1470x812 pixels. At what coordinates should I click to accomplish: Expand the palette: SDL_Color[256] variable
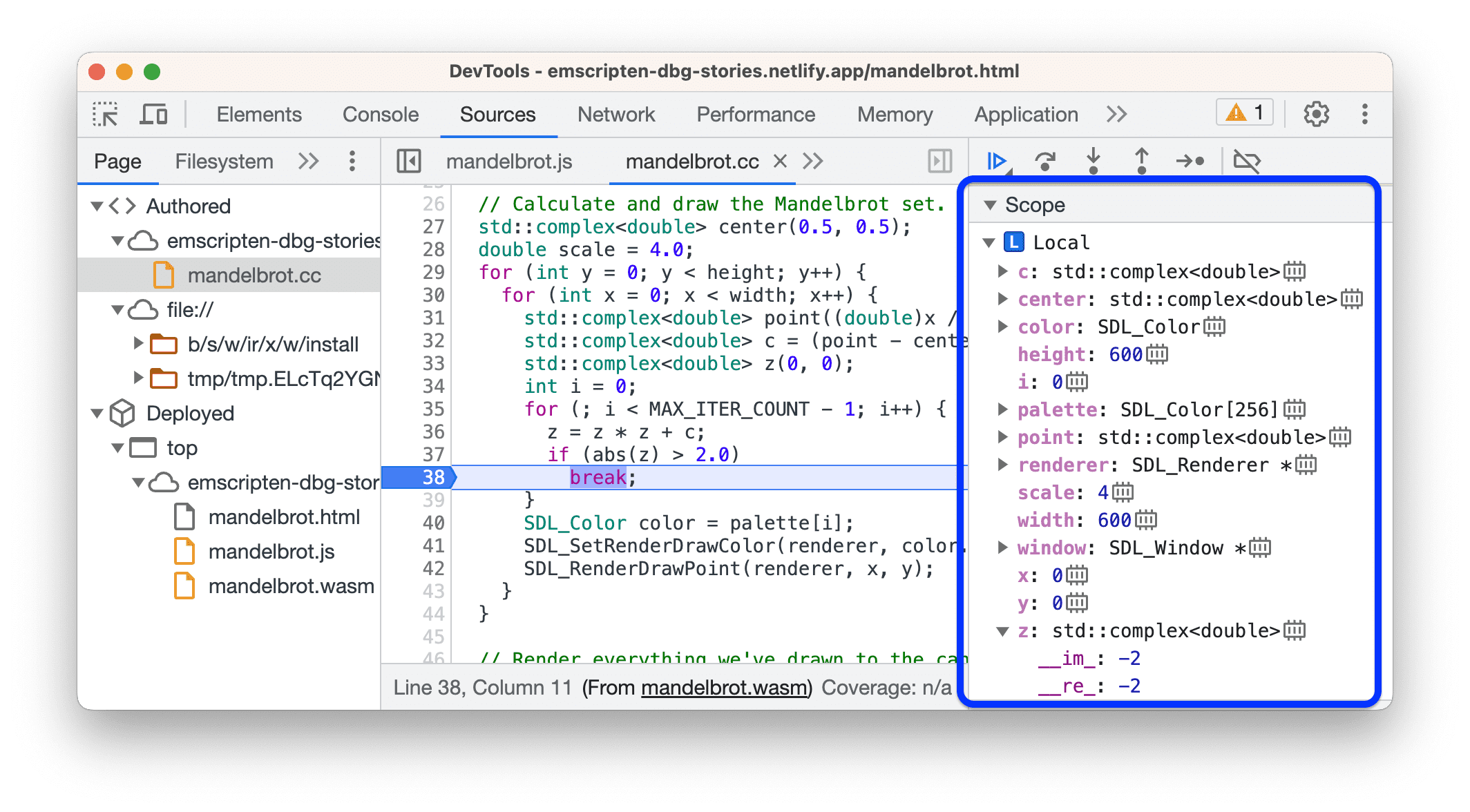(x=990, y=410)
